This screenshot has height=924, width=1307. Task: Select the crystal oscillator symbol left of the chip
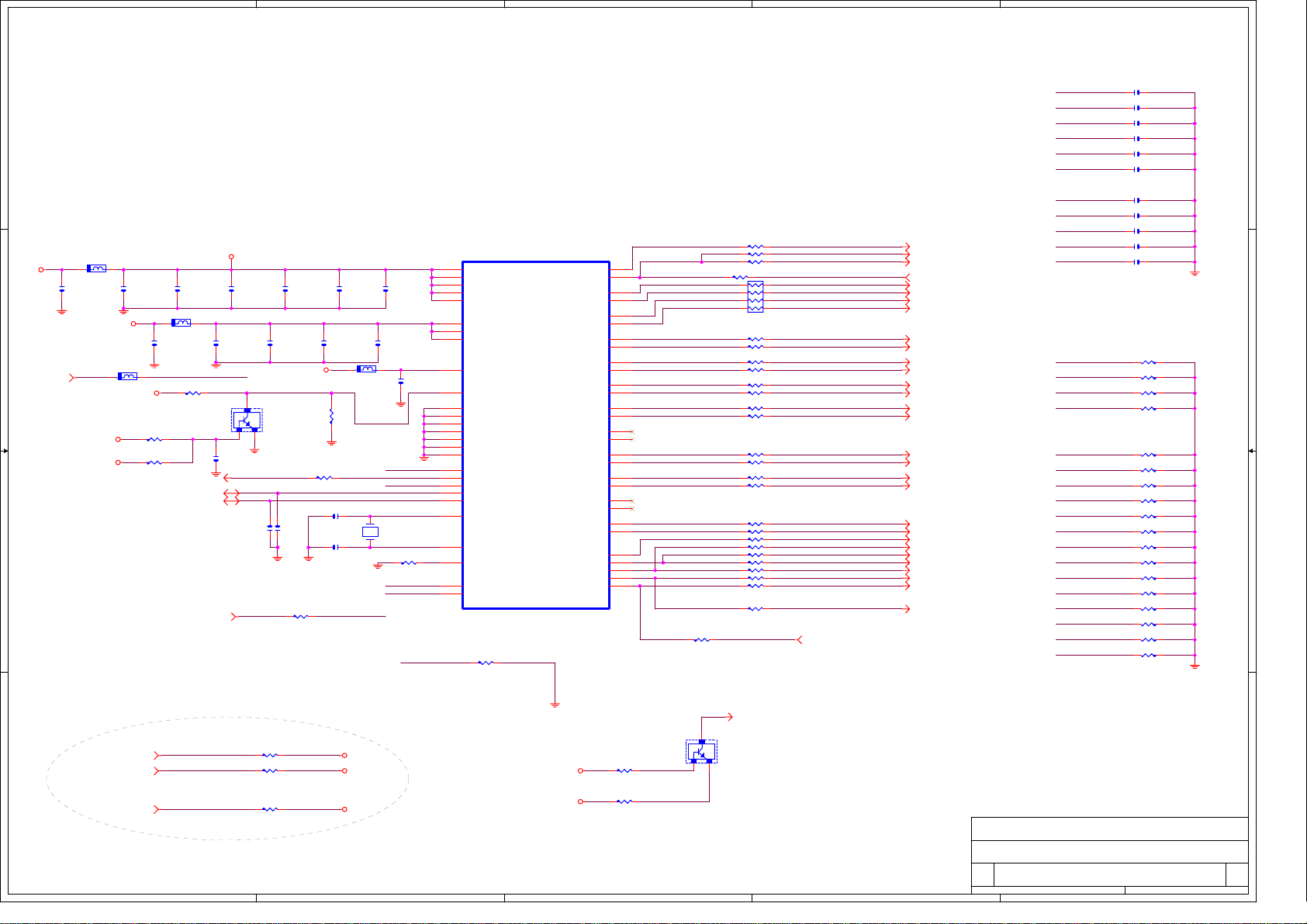pos(370,532)
